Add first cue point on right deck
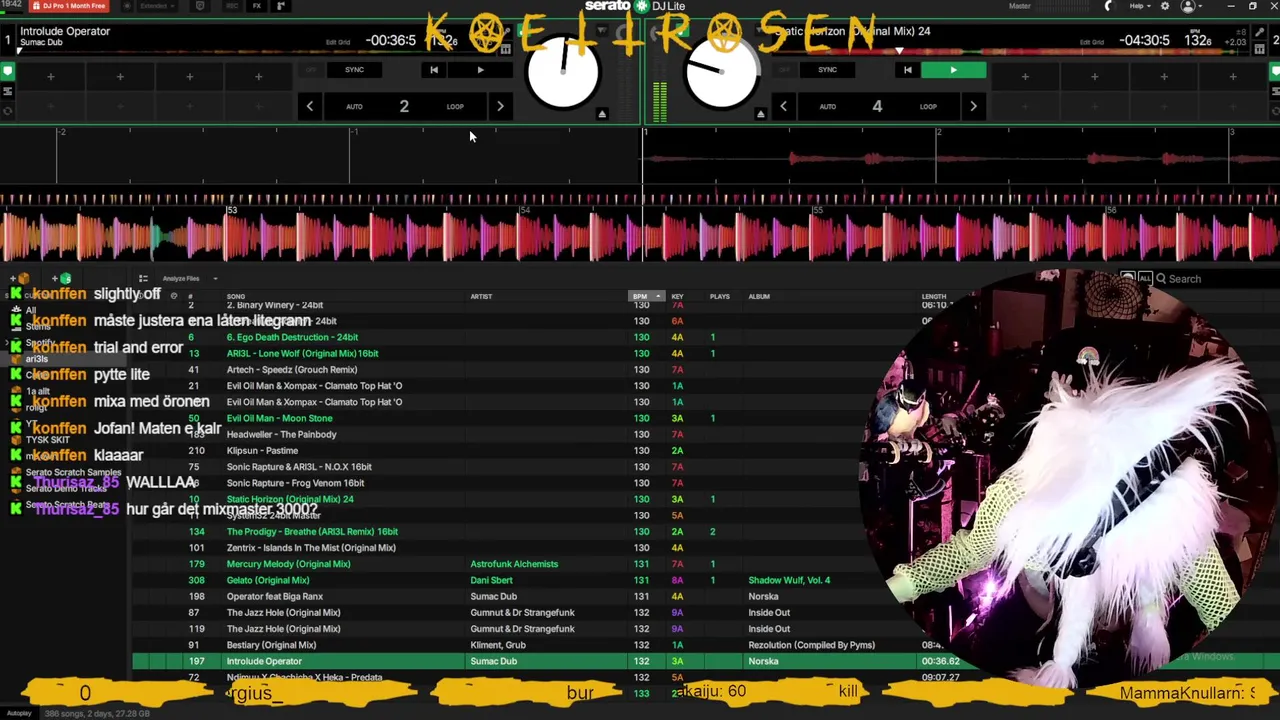The image size is (1280, 720). (1025, 77)
